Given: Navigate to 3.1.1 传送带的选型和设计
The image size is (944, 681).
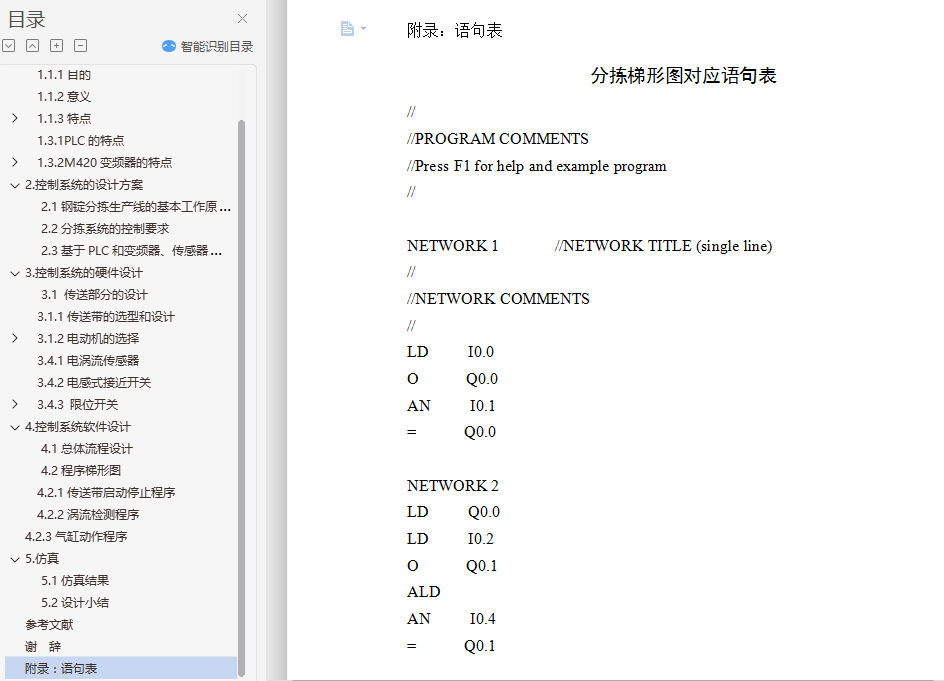Looking at the screenshot, I should coord(106,317).
